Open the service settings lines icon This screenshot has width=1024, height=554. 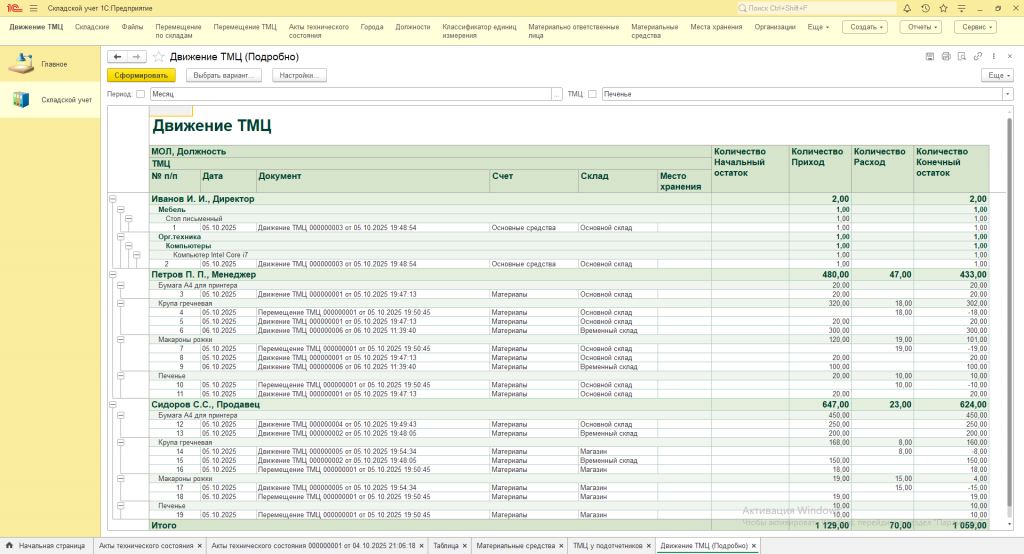coord(961,8)
